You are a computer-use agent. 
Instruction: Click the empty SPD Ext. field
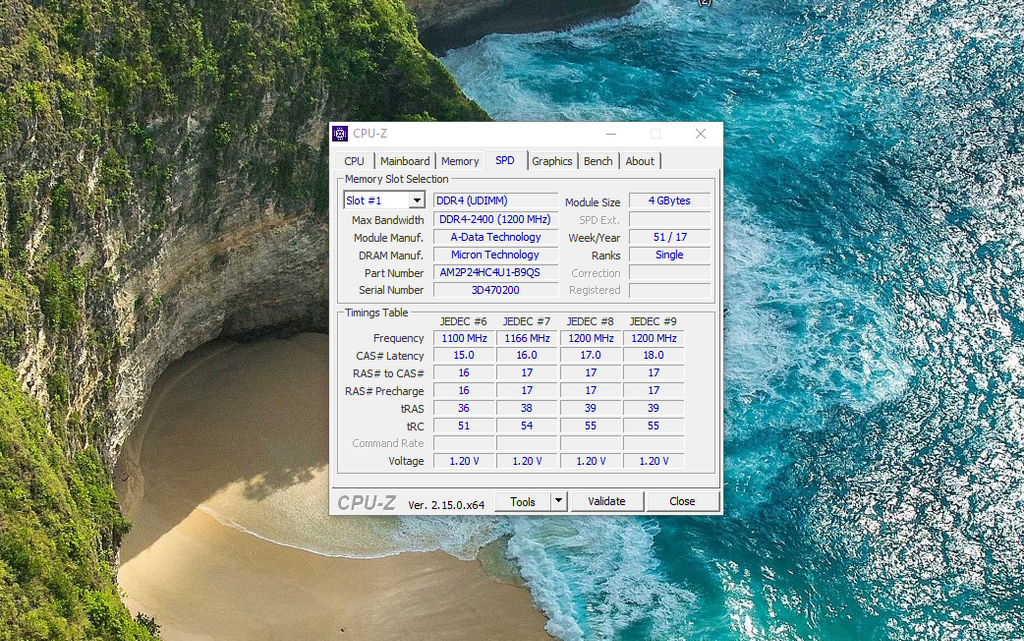(669, 219)
